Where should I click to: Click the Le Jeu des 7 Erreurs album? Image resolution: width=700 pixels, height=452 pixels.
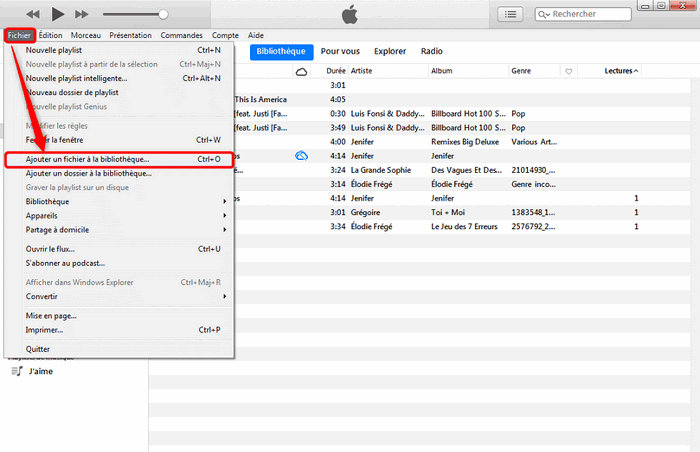pos(464,226)
